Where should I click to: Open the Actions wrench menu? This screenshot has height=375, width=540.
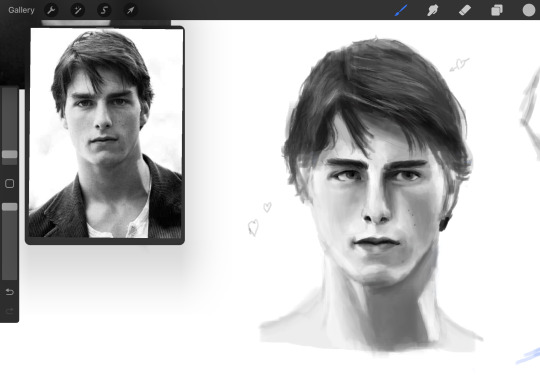click(51, 10)
